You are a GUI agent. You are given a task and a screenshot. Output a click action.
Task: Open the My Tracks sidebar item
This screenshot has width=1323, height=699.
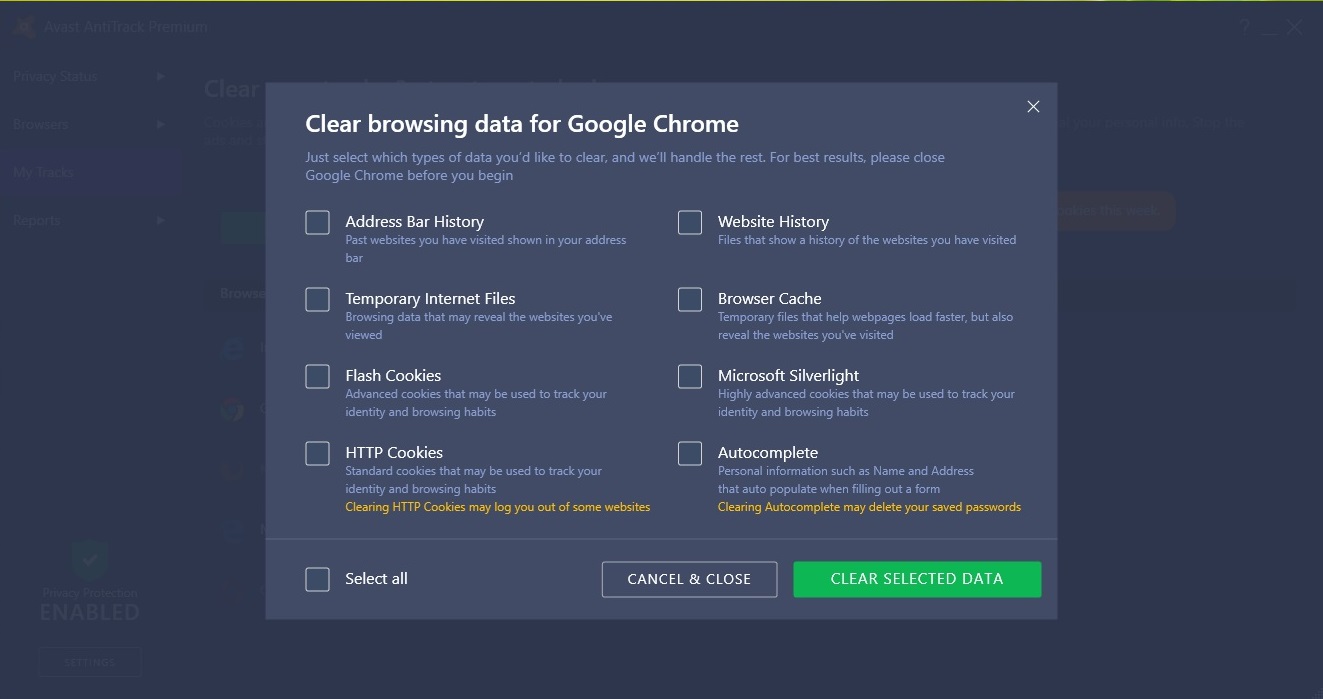[x=44, y=172]
